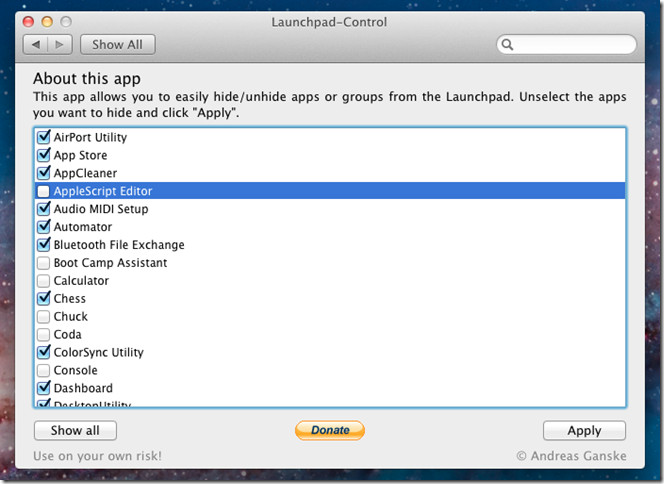Select the AppleScript Editor row label
The image size is (664, 484).
click(102, 191)
